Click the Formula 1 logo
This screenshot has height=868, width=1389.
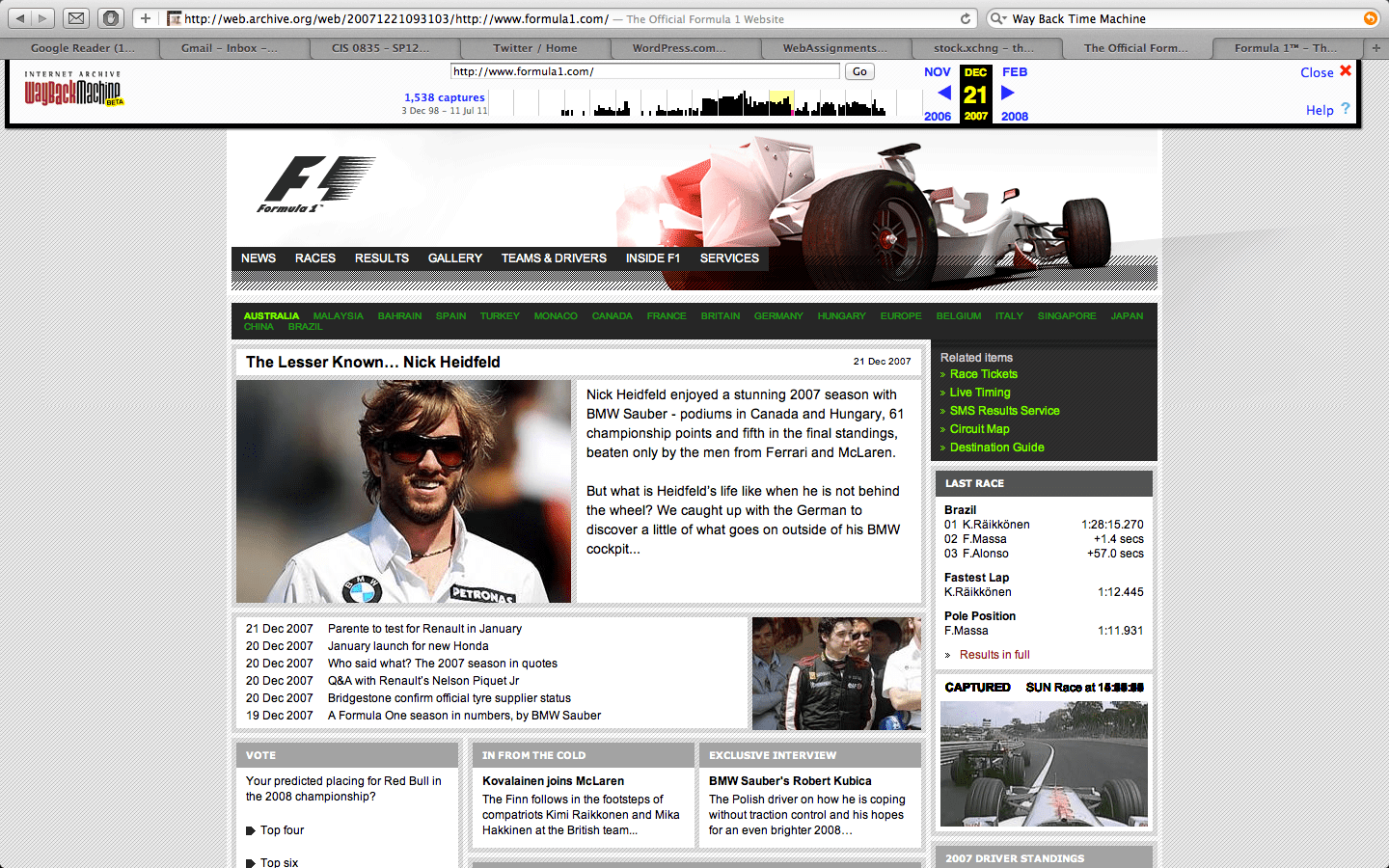315,184
